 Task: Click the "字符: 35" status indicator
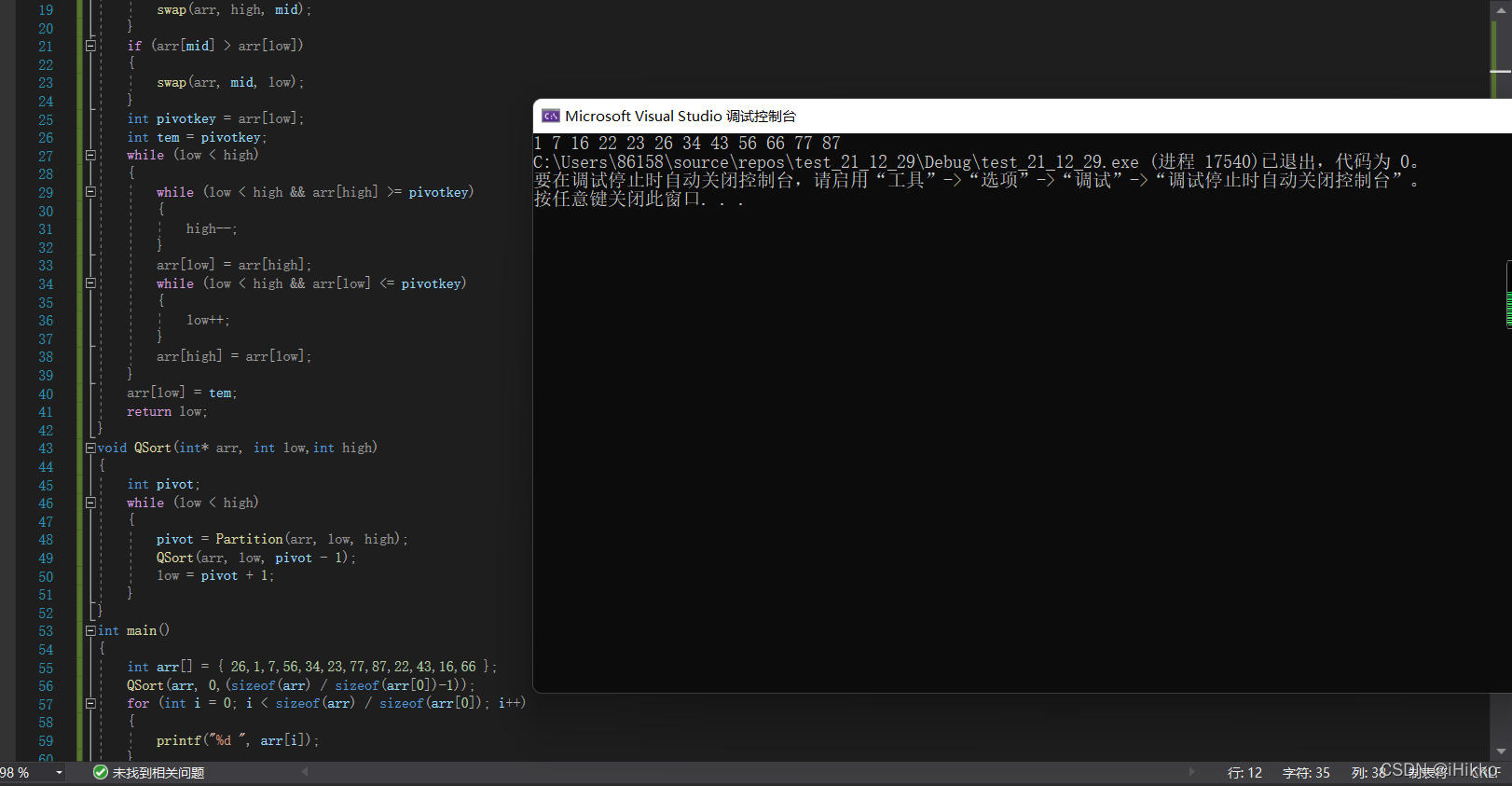coord(1306,773)
